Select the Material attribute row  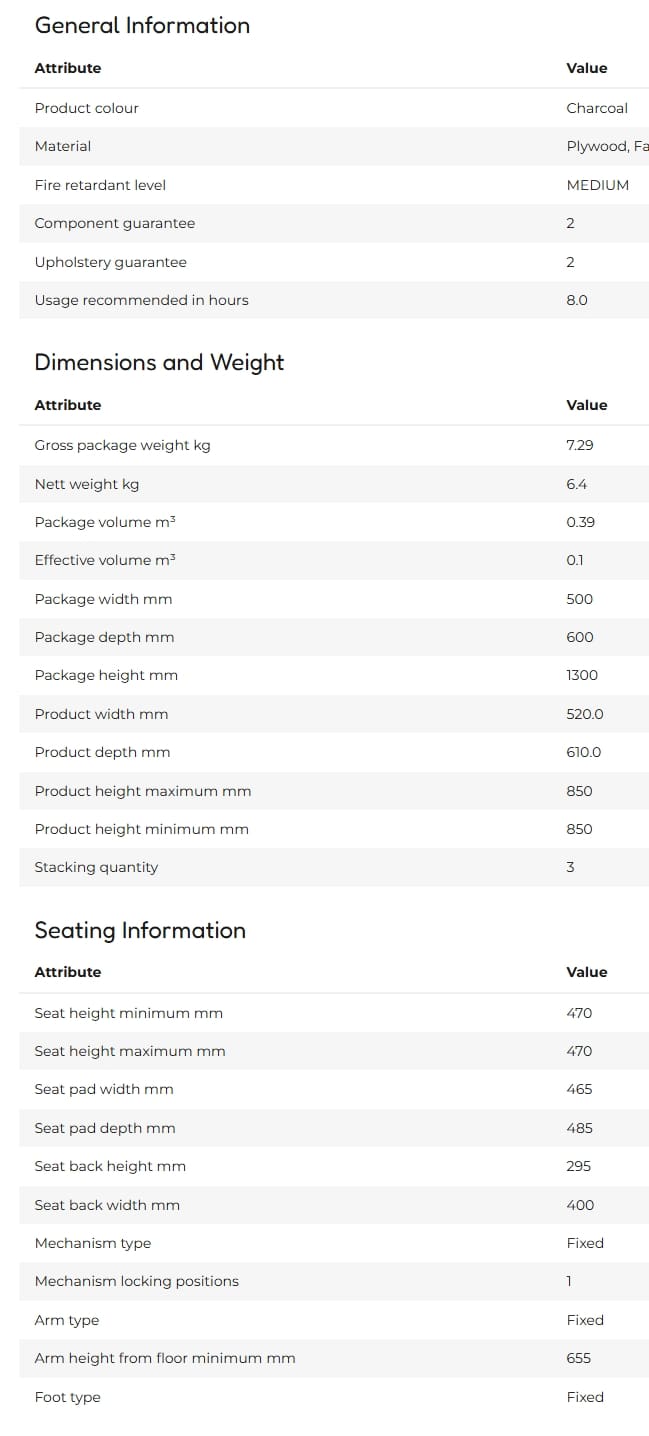point(334,146)
